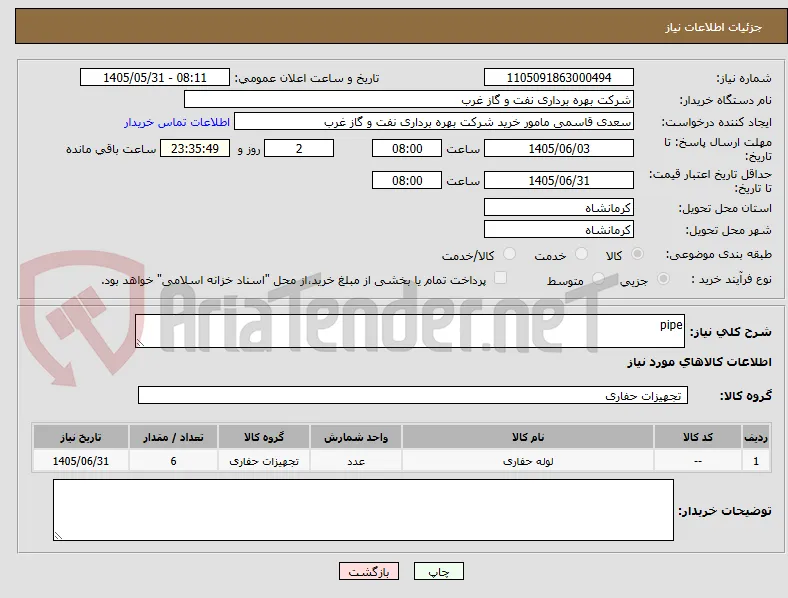Viewport: 788px width, 598px height.
Task: Click the price validity date 1405/06/31 field
Action: 559,180
